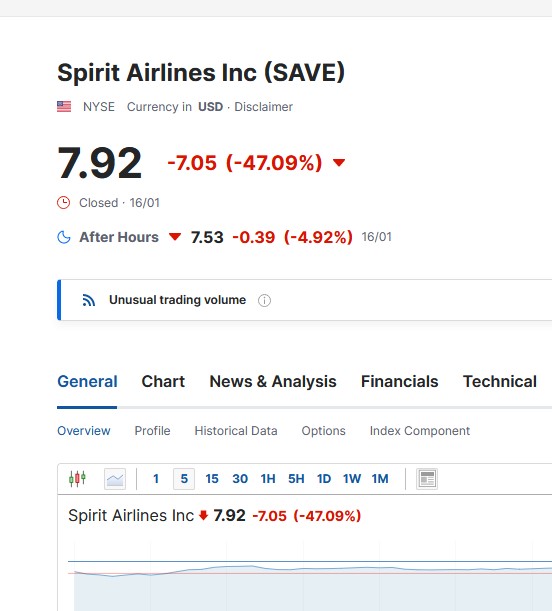
Task: Open the USD currency selector
Action: (x=210, y=107)
